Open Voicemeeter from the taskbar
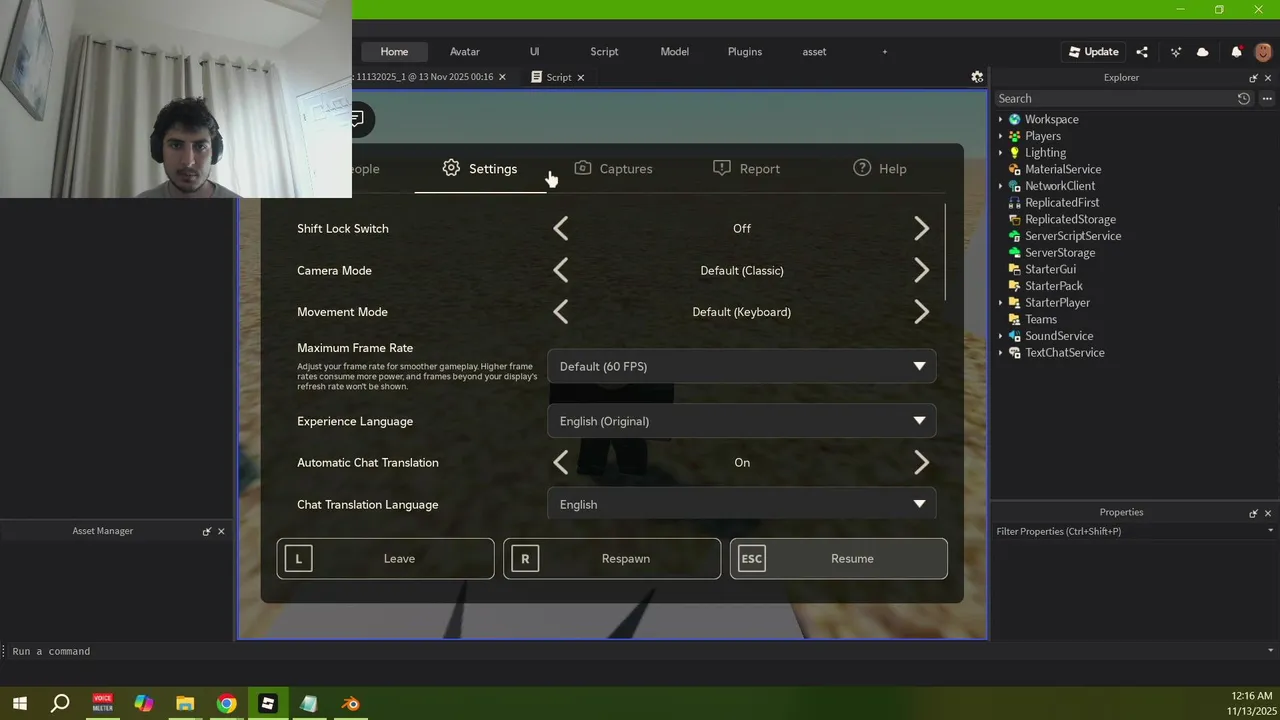 pyautogui.click(x=102, y=704)
